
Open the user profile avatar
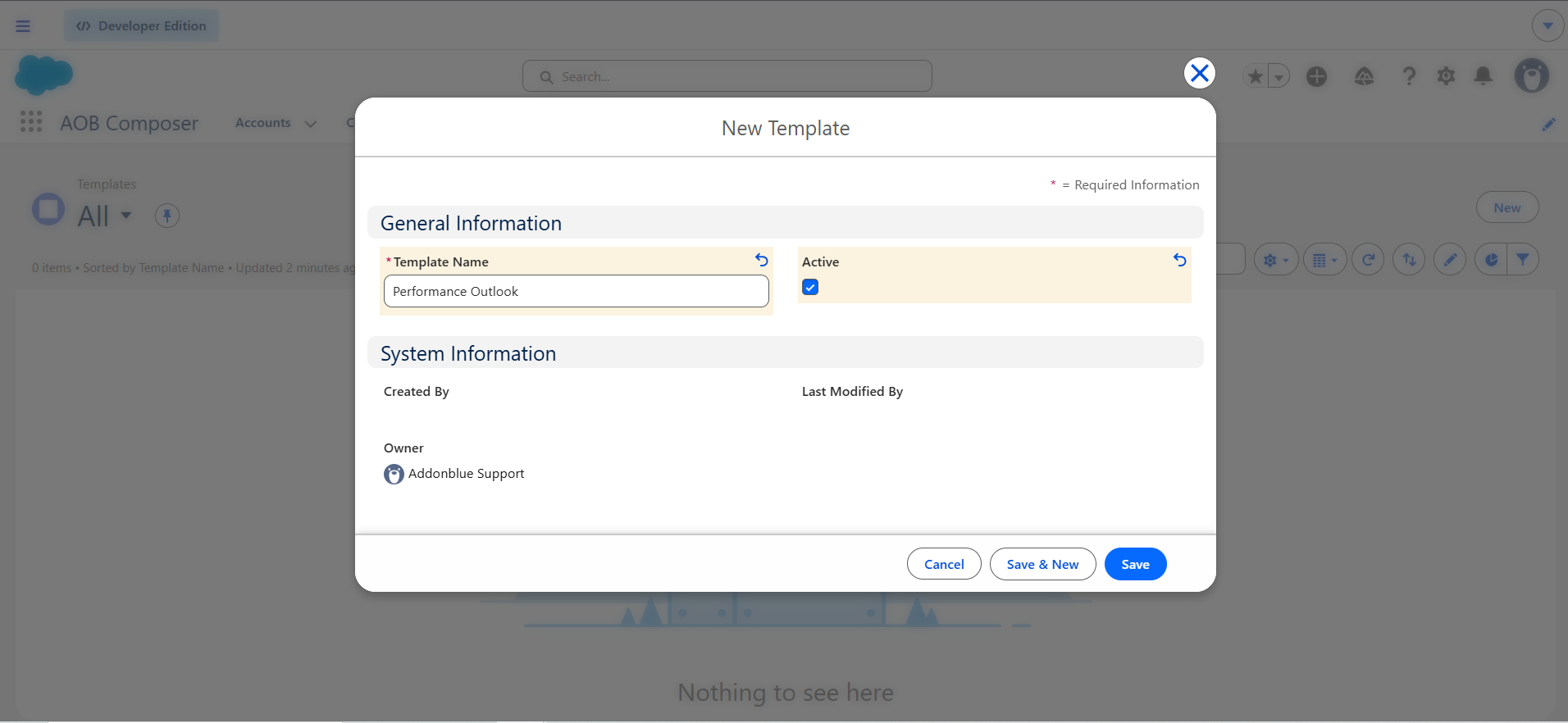[1531, 76]
